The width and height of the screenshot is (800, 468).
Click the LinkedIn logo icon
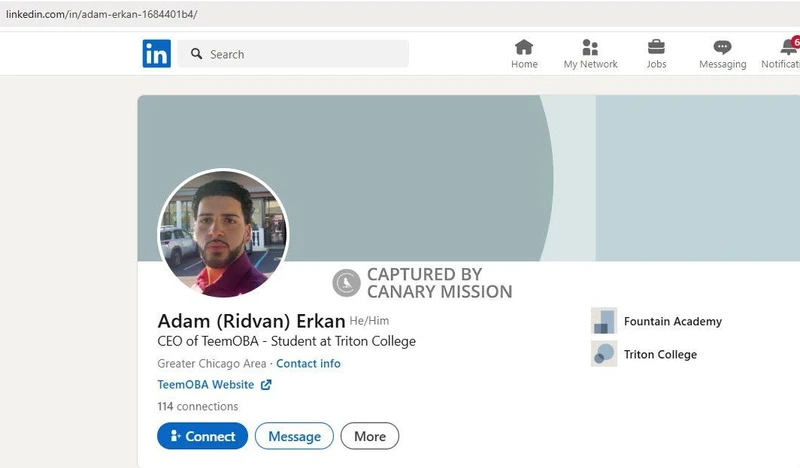pyautogui.click(x=157, y=54)
